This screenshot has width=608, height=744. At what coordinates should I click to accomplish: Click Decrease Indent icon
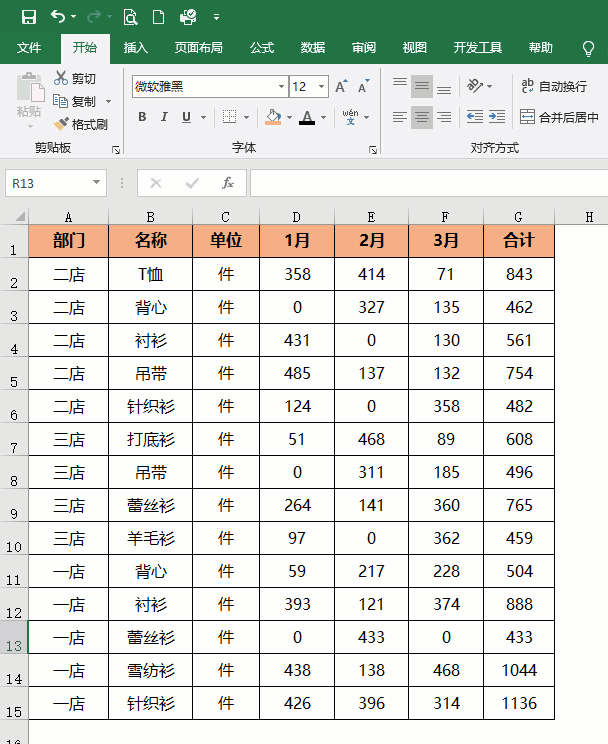pyautogui.click(x=475, y=117)
